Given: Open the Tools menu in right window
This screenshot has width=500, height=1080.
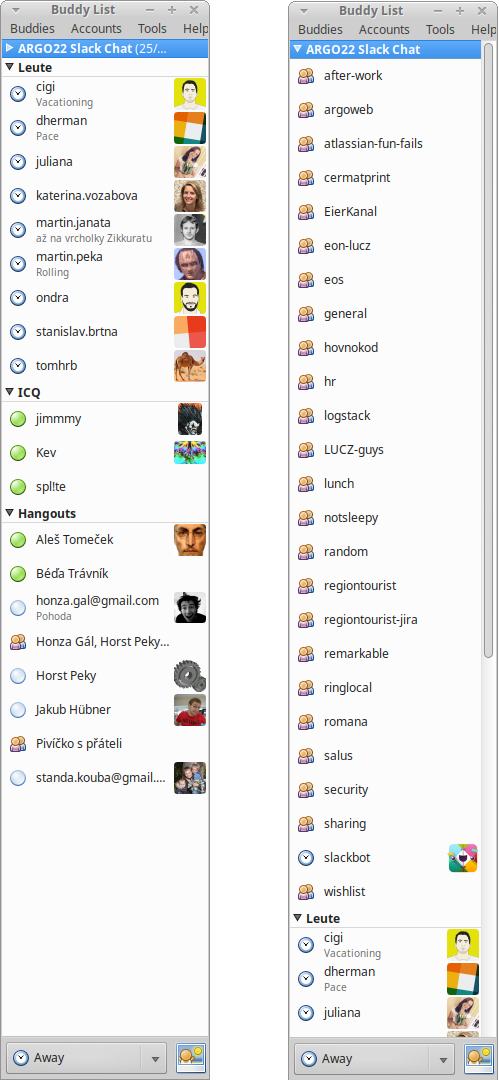Looking at the screenshot, I should point(440,30).
